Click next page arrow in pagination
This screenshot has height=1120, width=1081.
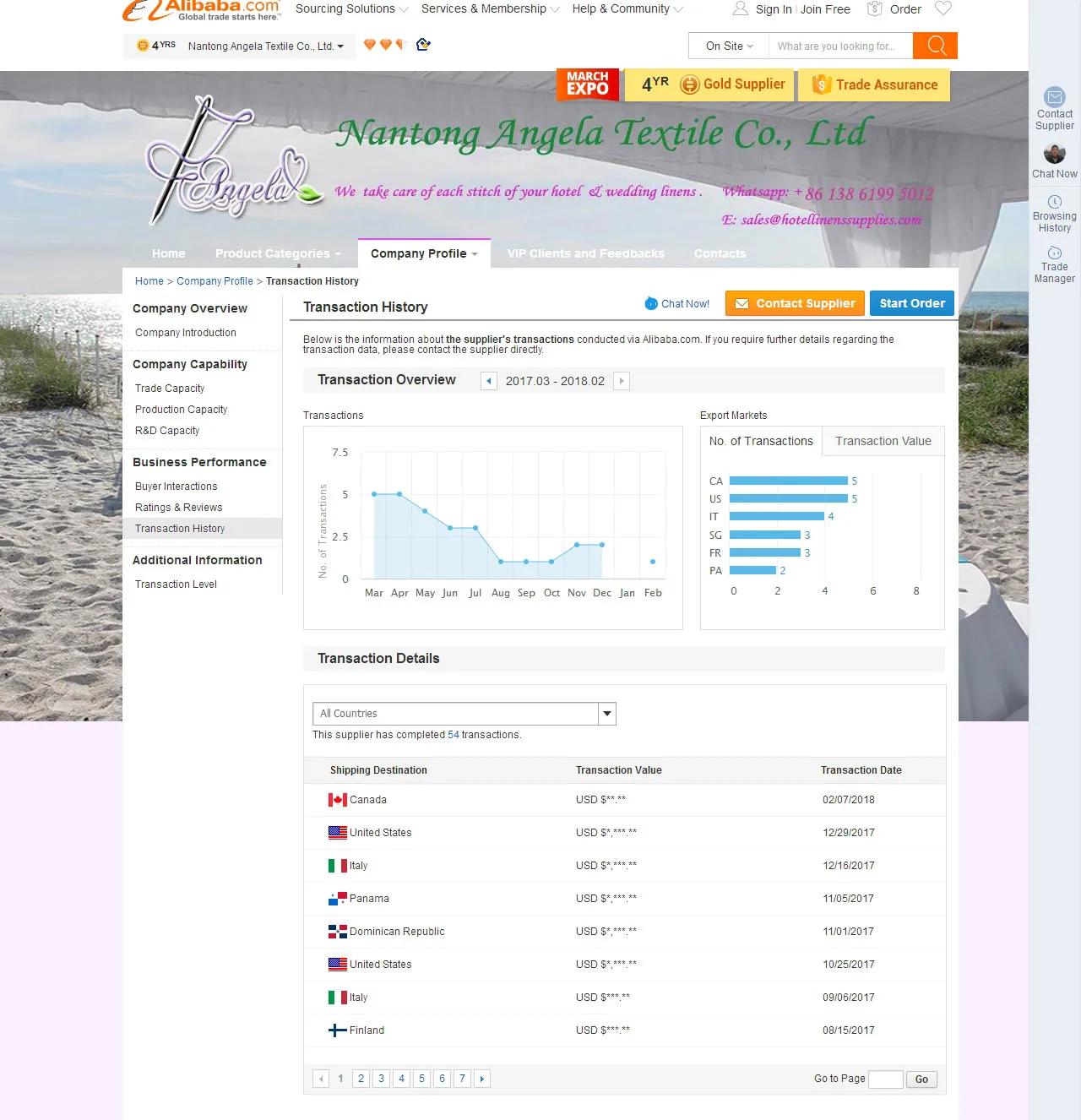482,1079
